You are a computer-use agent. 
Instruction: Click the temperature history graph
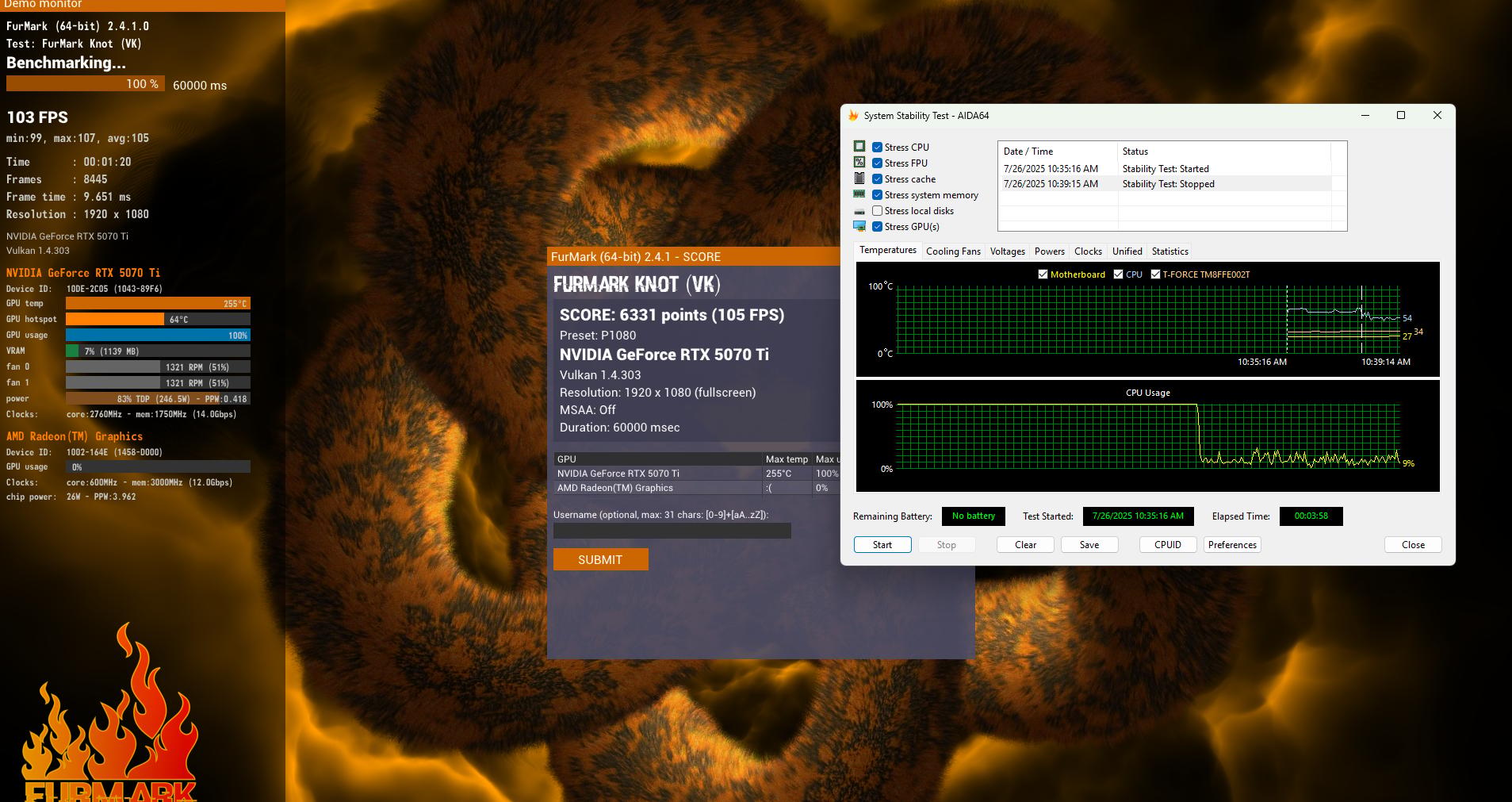click(x=1147, y=319)
